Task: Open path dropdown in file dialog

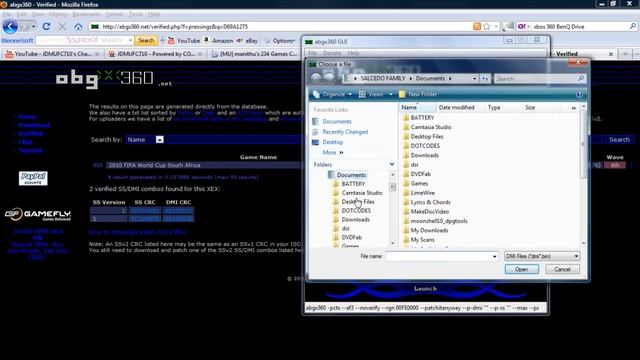Action: [x=474, y=78]
